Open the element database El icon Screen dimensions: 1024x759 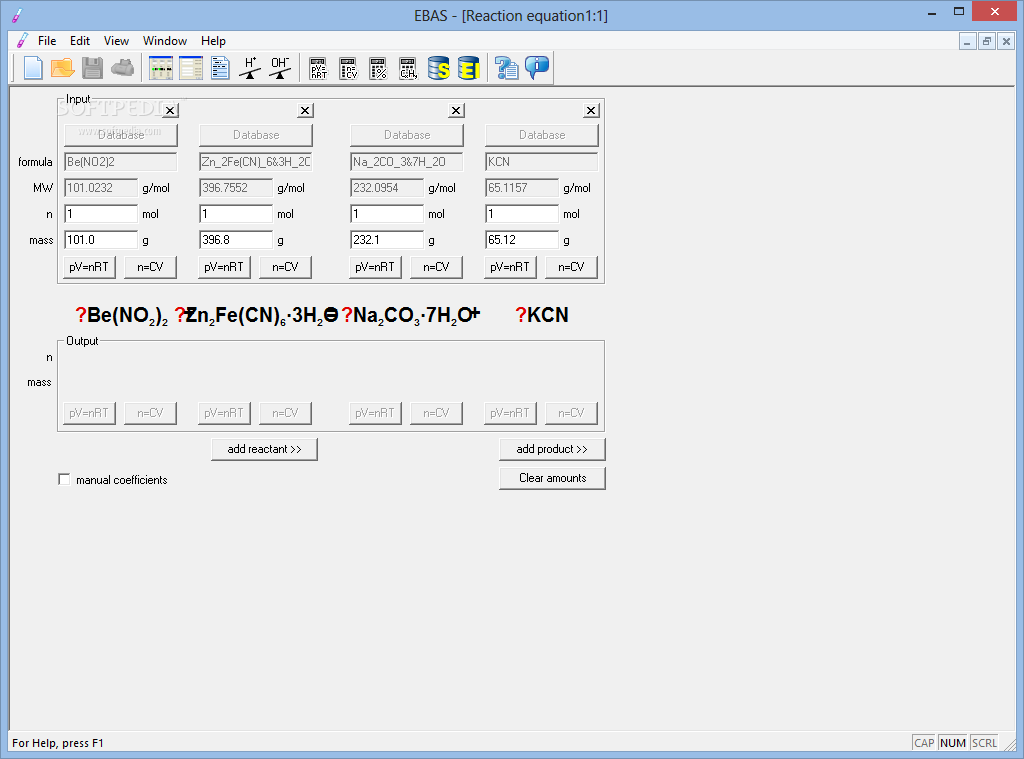click(x=468, y=68)
